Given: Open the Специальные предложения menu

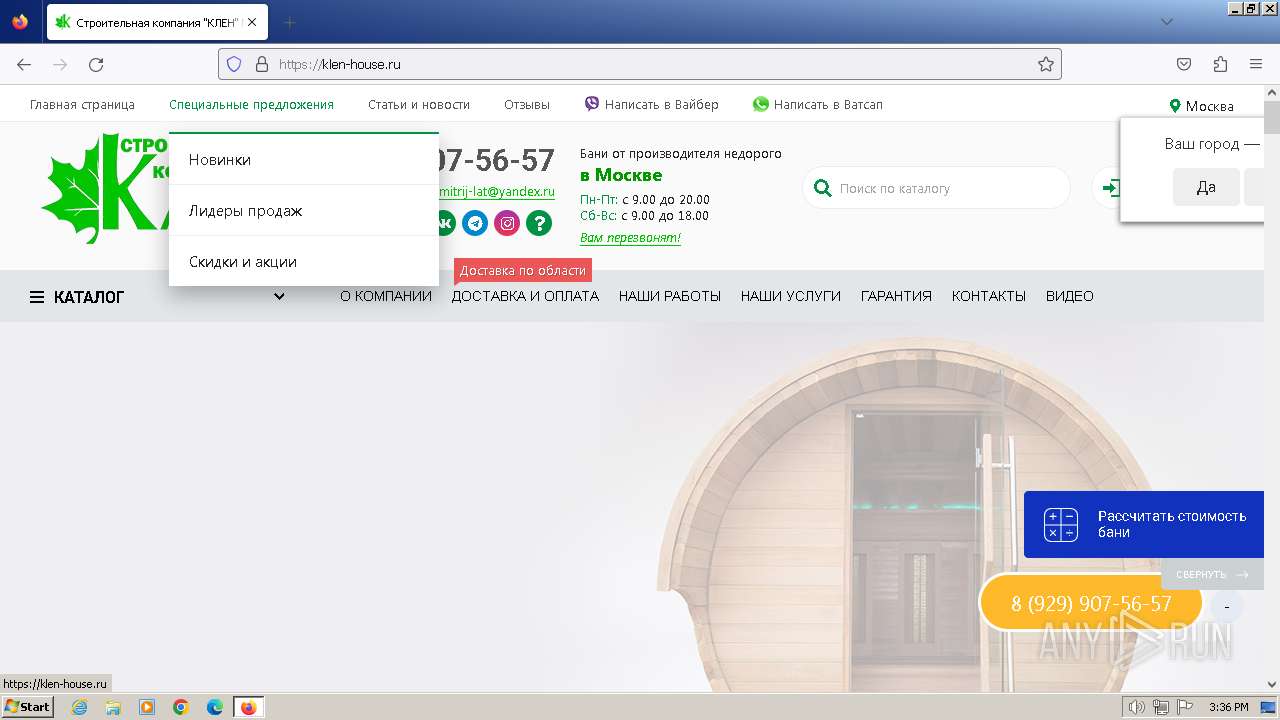Looking at the screenshot, I should tap(251, 104).
